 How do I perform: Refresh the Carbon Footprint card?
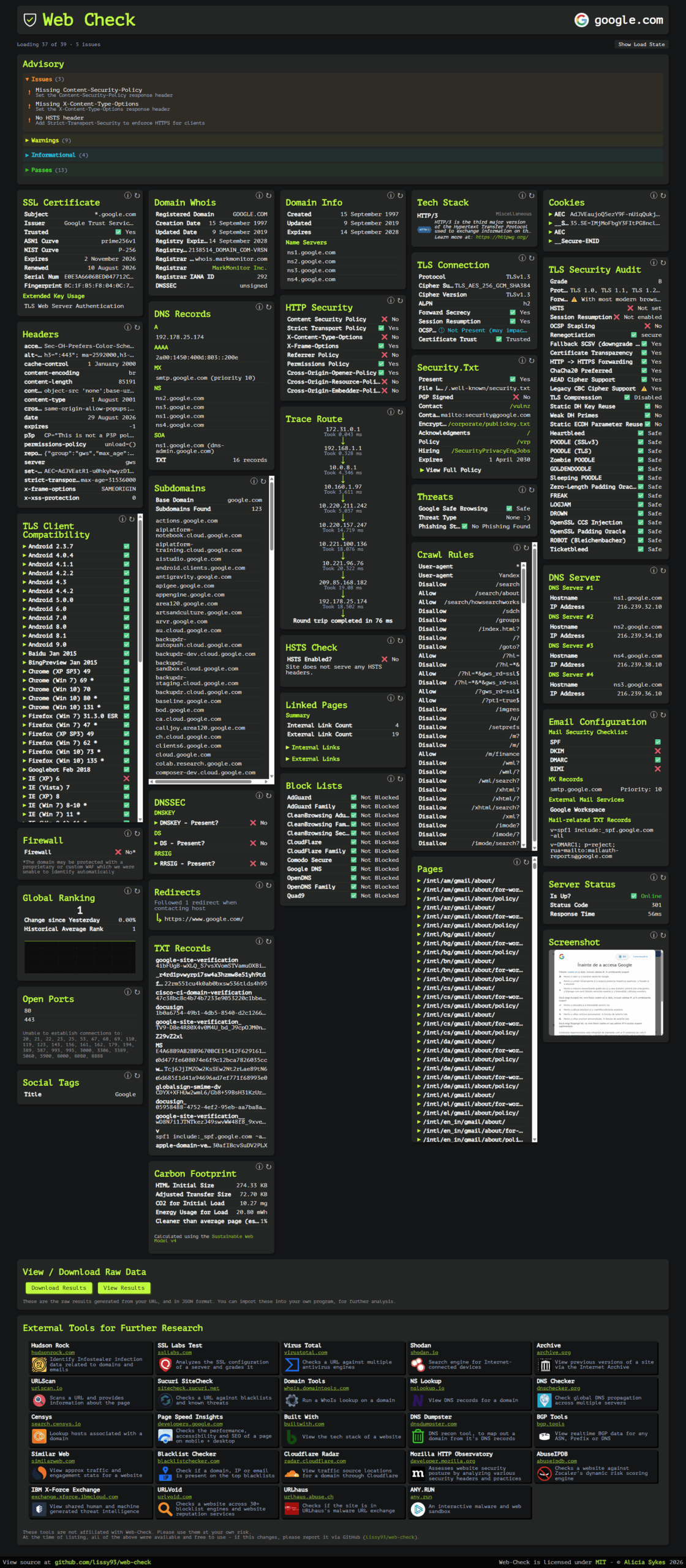click(268, 1167)
